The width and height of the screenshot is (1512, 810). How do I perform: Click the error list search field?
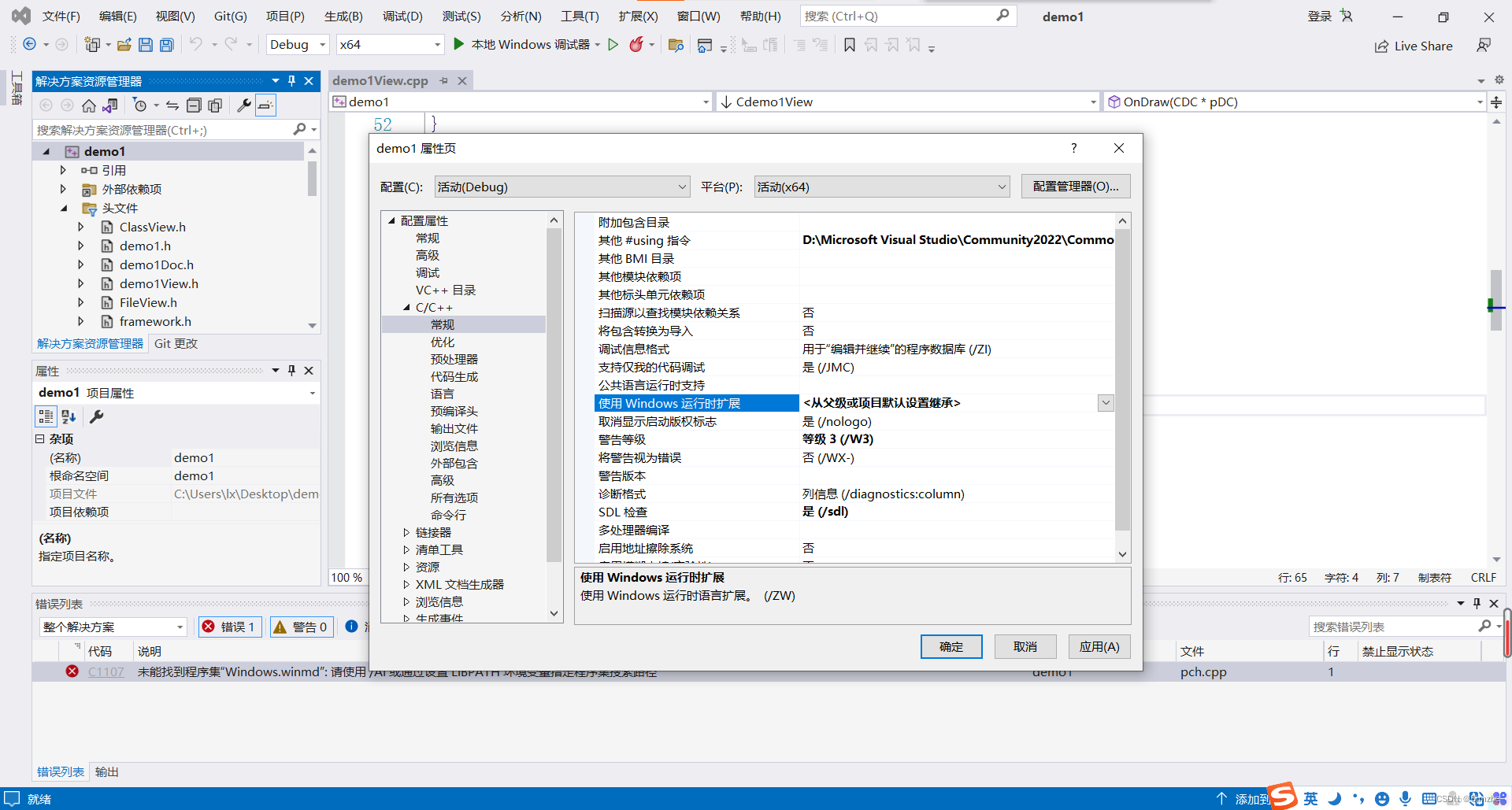click(x=1394, y=627)
